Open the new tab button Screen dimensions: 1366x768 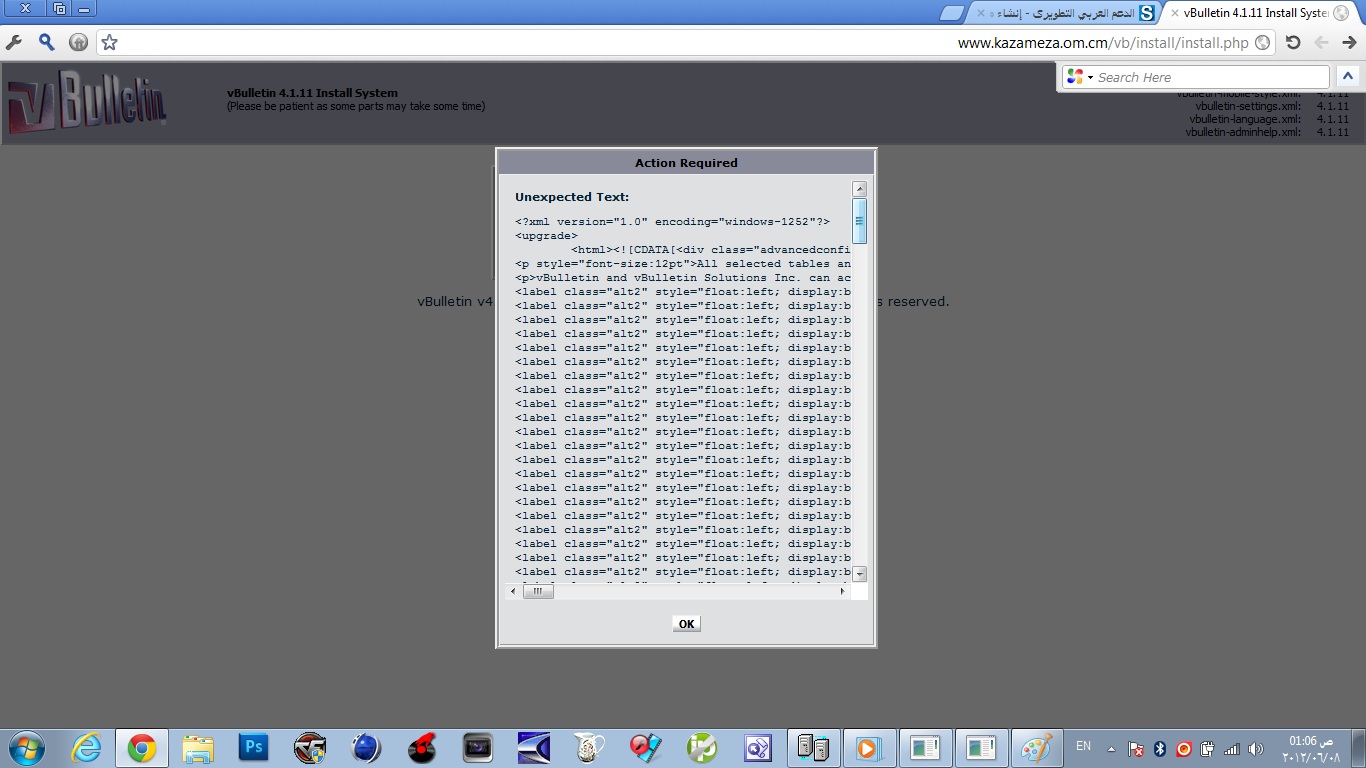click(x=952, y=13)
